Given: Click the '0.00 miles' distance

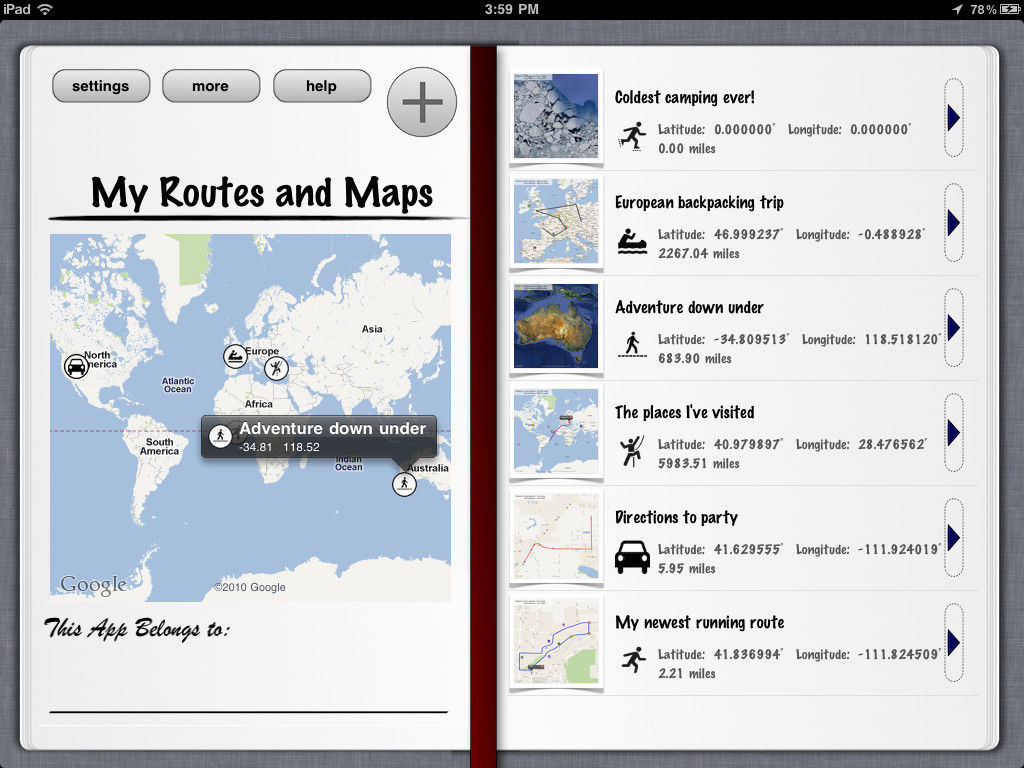Looking at the screenshot, I should pos(686,149).
